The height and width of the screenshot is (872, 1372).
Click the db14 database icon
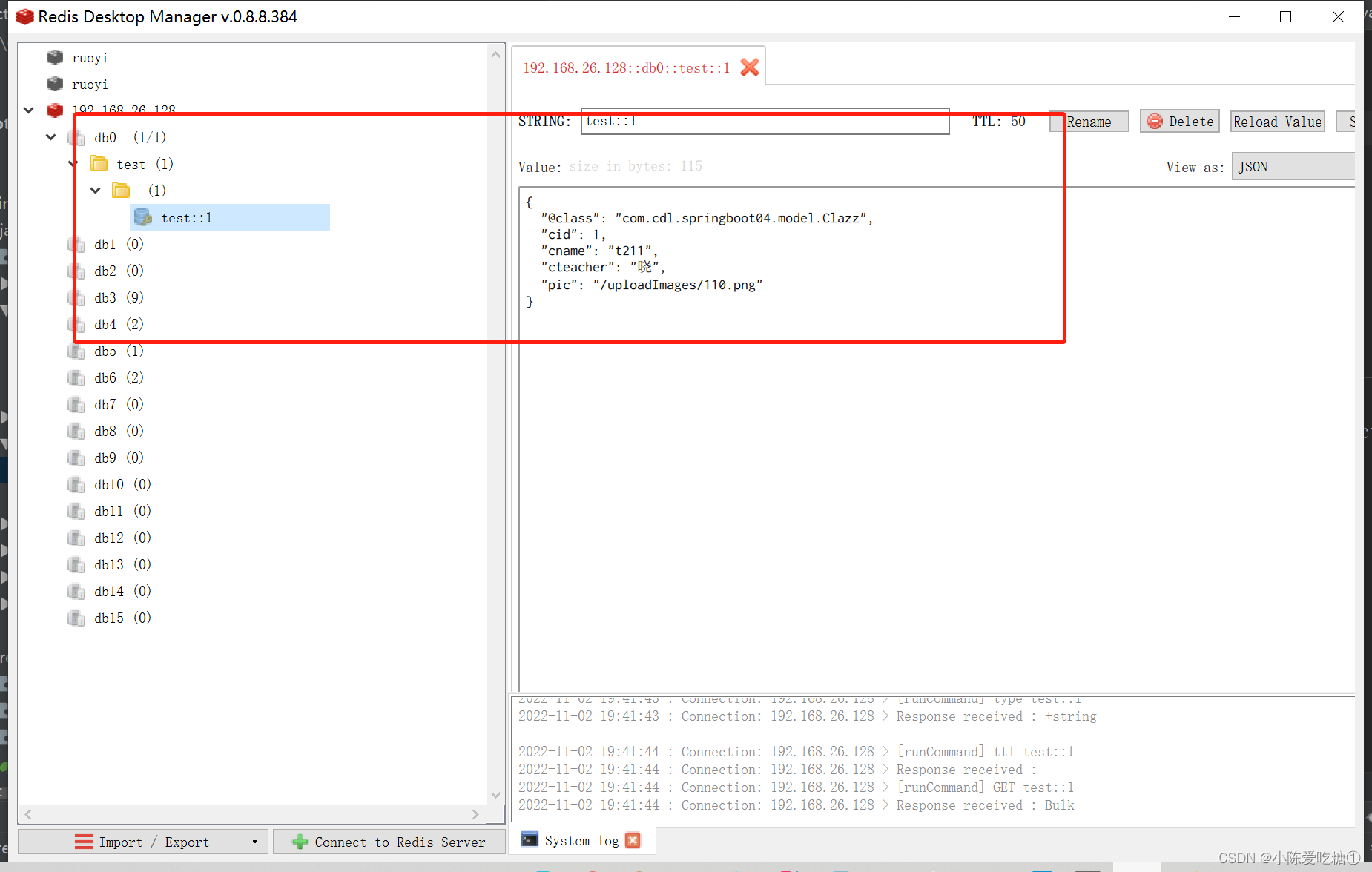click(76, 591)
